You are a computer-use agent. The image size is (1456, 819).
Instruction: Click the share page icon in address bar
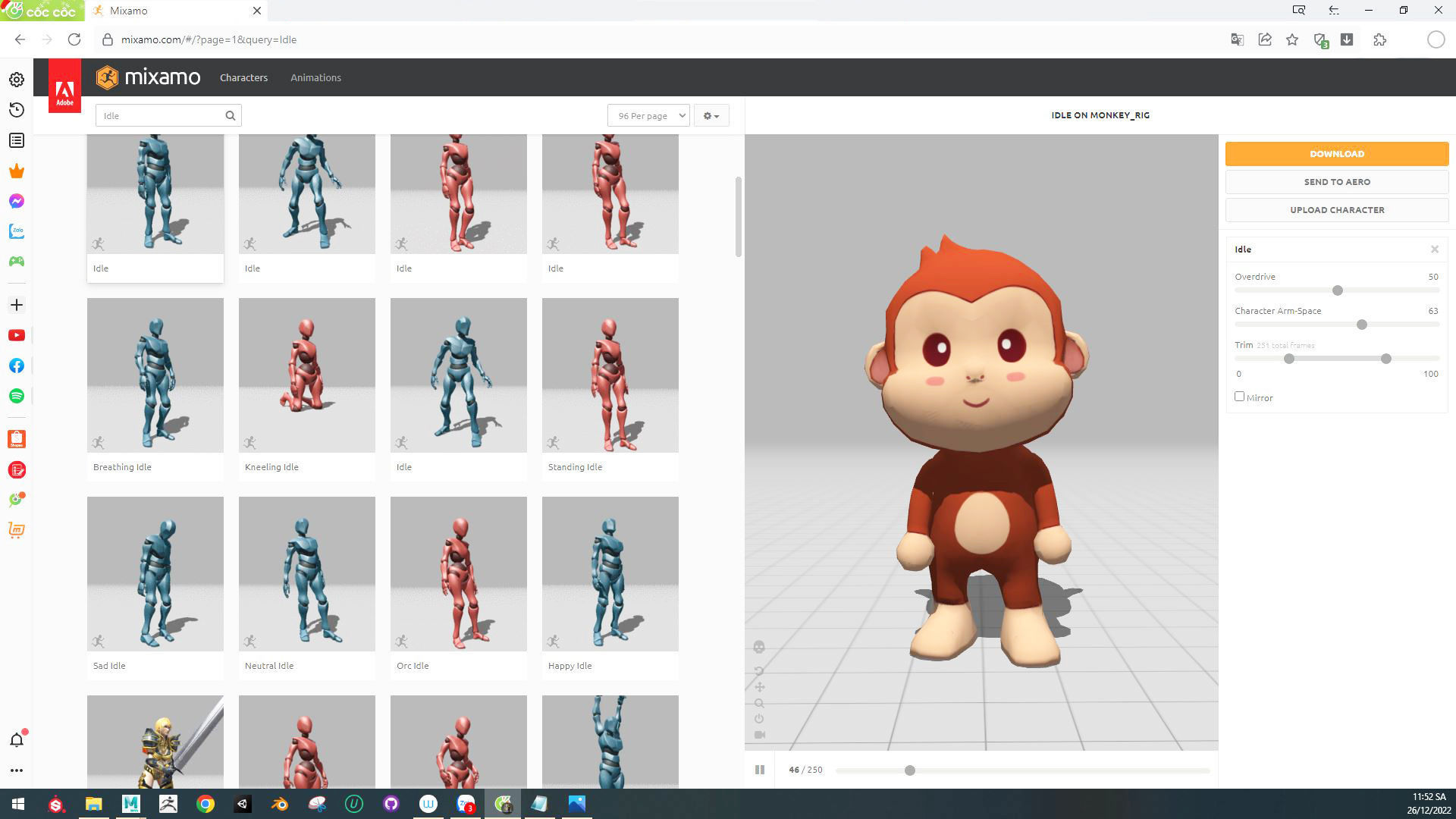click(1265, 39)
